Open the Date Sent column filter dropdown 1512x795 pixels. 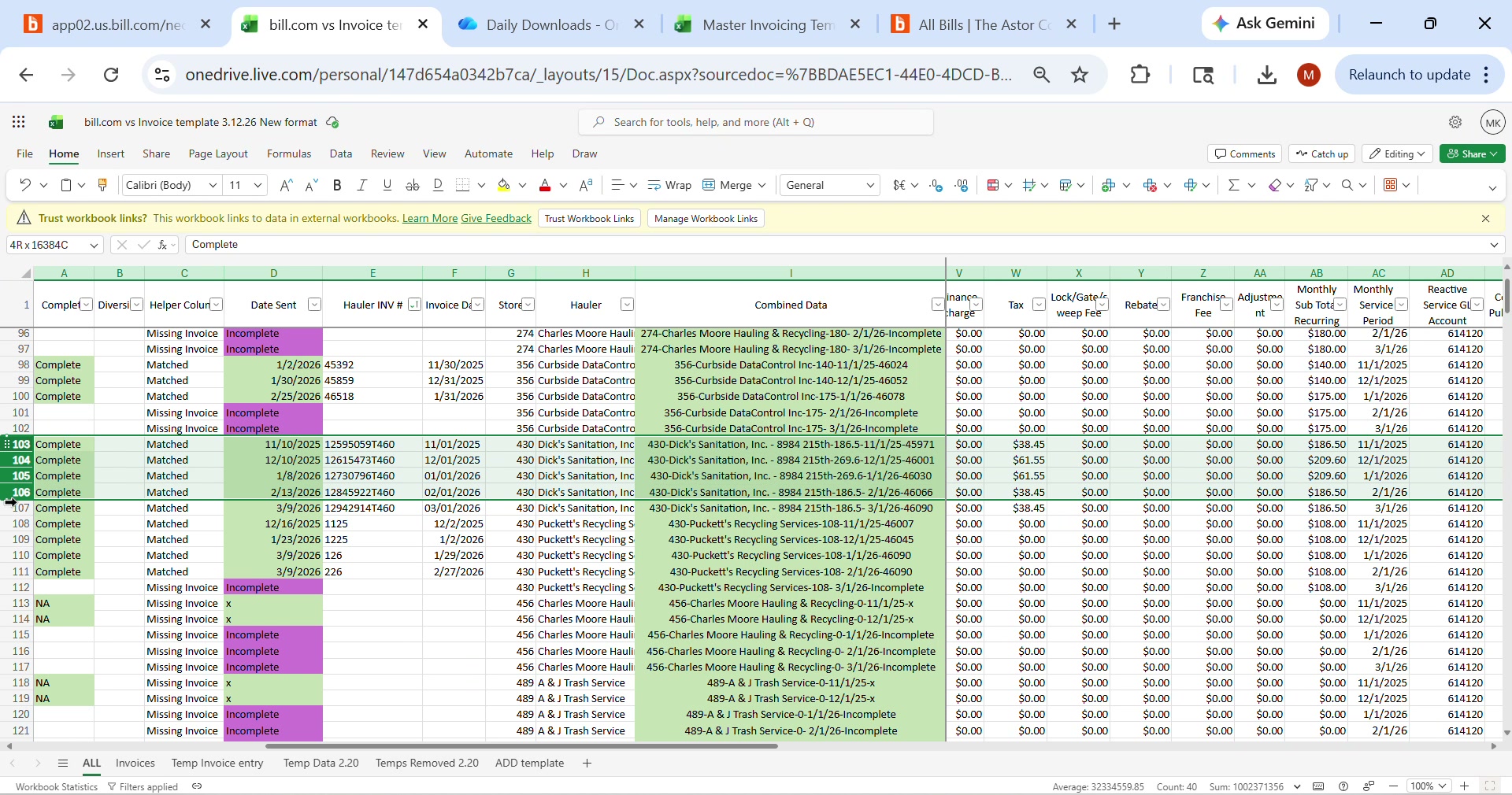pyautogui.click(x=313, y=305)
